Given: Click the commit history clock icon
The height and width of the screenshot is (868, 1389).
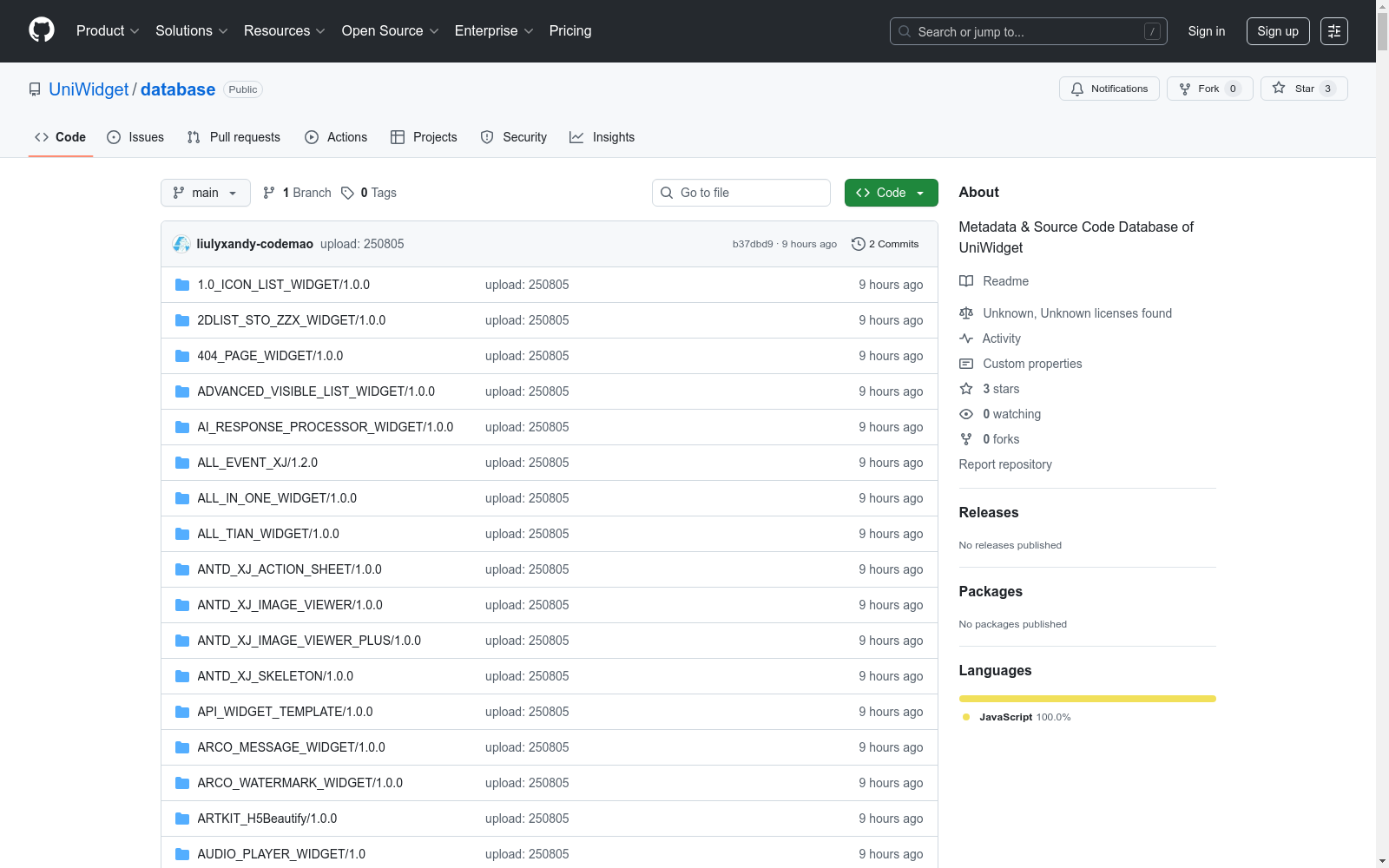Looking at the screenshot, I should click(859, 244).
